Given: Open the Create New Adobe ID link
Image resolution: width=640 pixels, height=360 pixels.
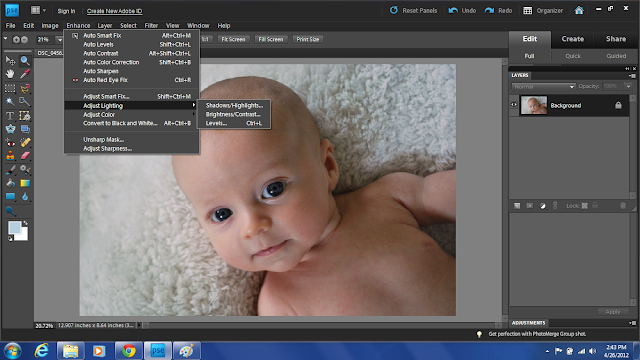Looking at the screenshot, I should pos(114,11).
